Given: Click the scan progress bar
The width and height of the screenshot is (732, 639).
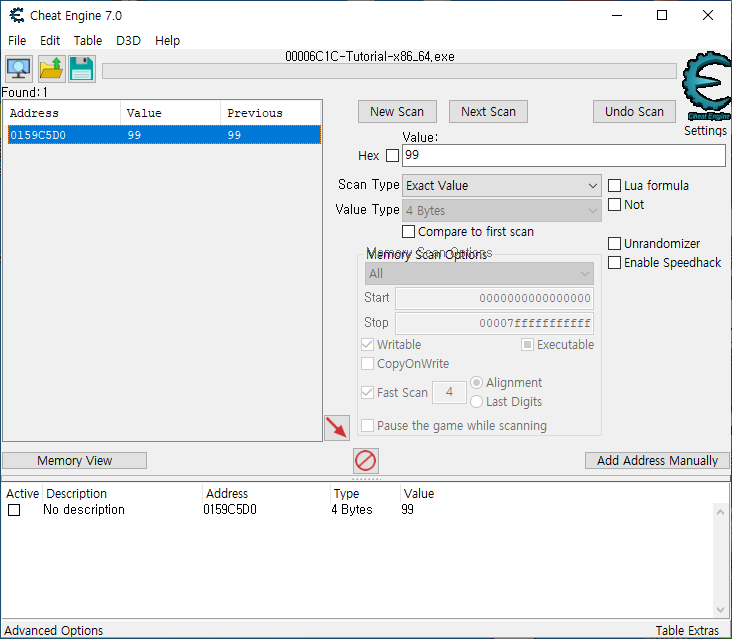Looking at the screenshot, I should click(x=389, y=71).
